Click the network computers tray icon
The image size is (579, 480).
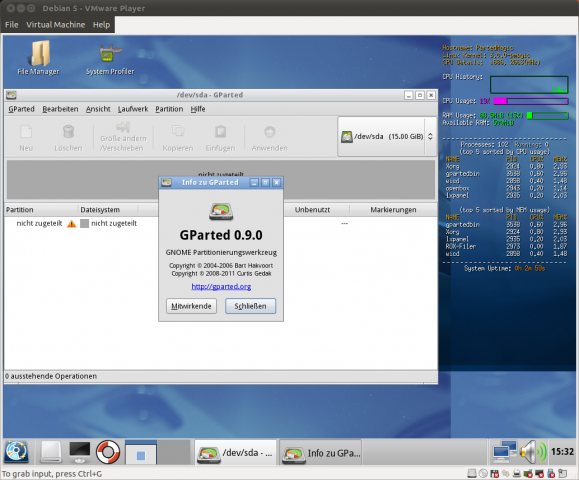pos(505,452)
